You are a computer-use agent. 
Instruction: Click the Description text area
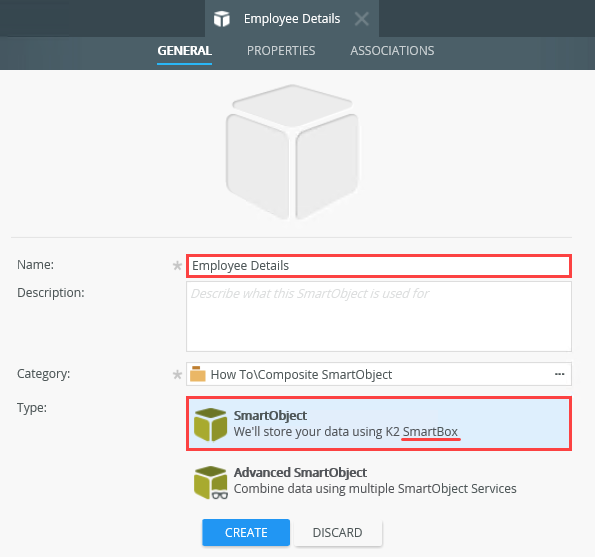click(379, 316)
